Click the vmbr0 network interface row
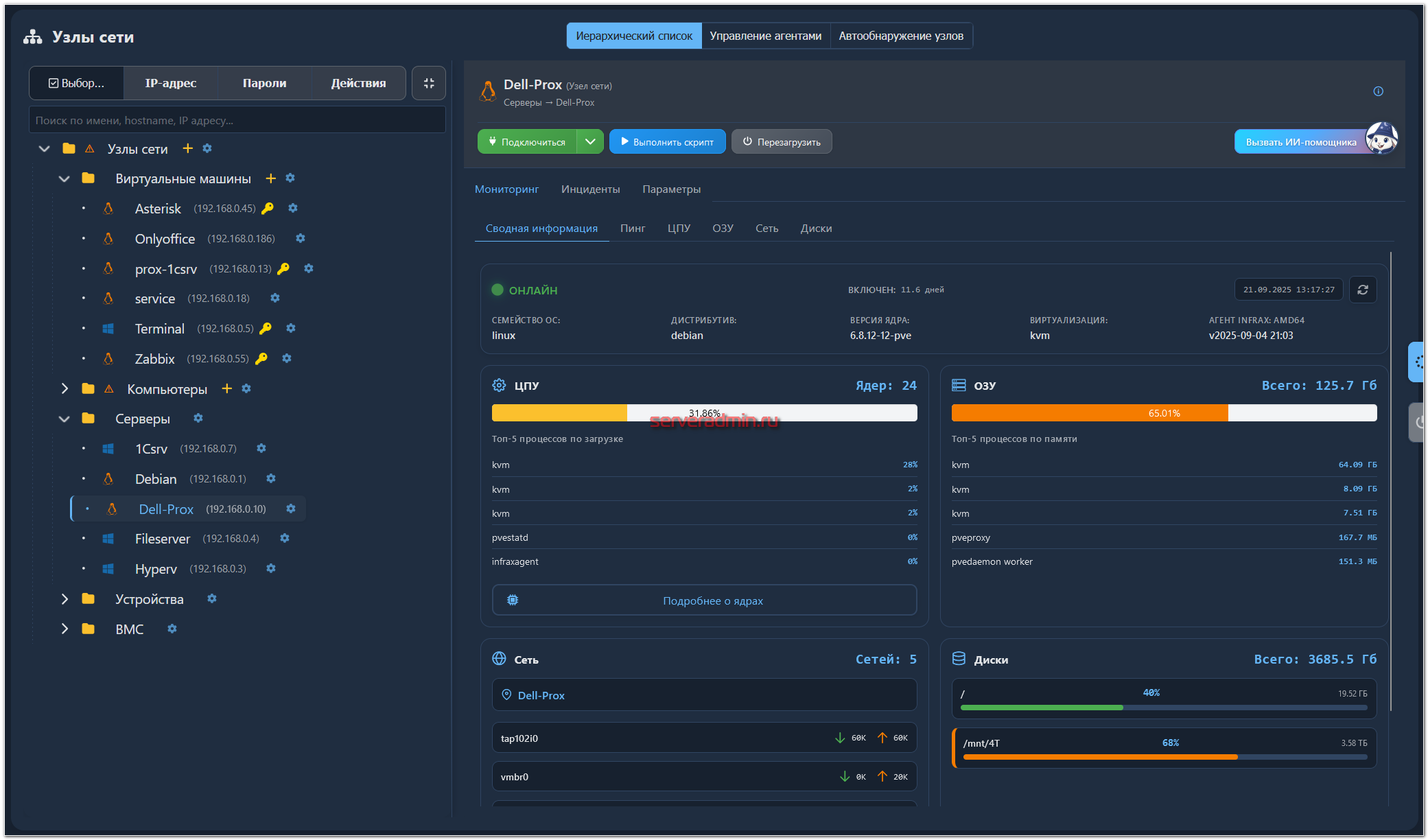1428x840 pixels. click(704, 776)
